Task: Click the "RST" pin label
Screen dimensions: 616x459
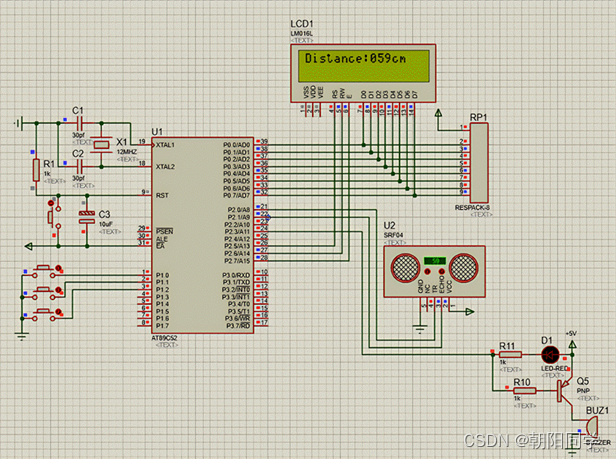Action: pyautogui.click(x=162, y=195)
